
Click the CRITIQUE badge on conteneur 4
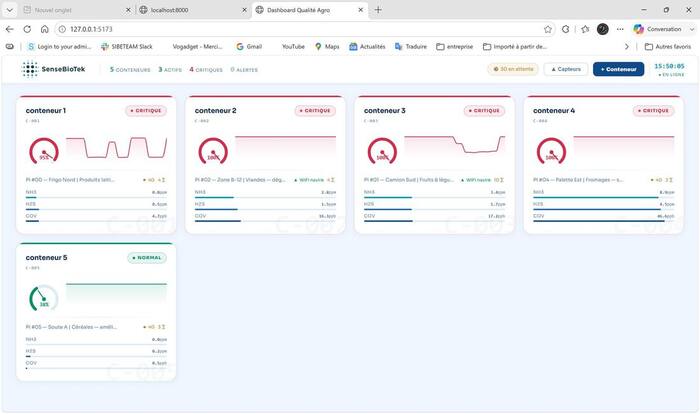653,110
